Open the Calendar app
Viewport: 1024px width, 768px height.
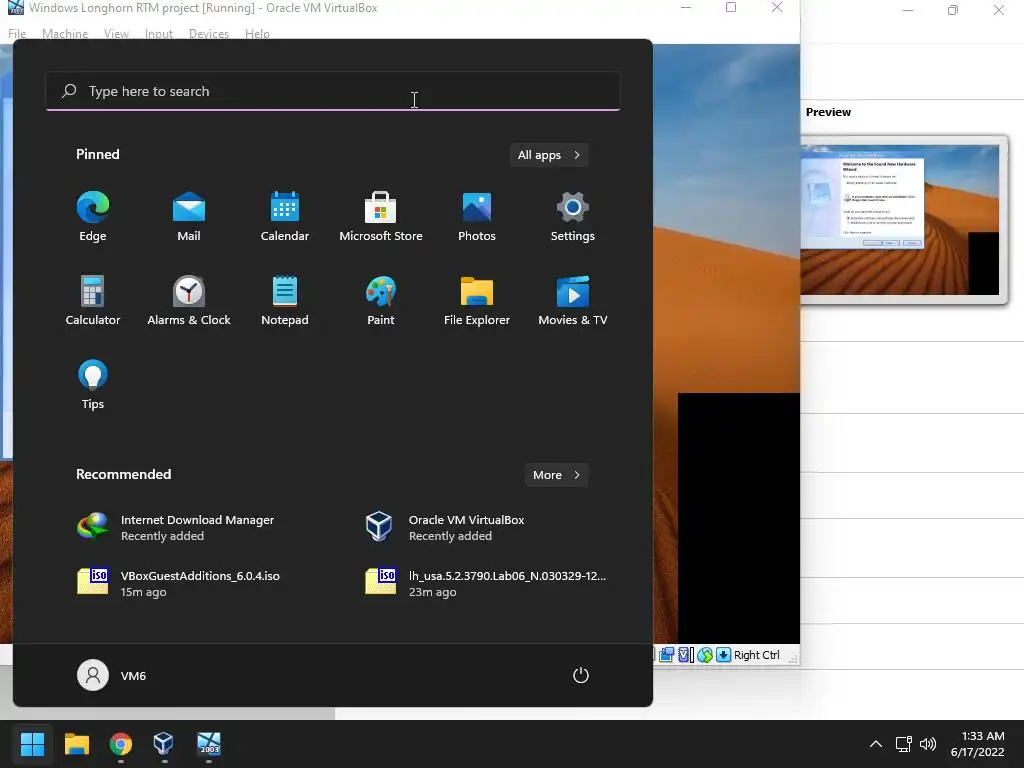click(x=285, y=217)
